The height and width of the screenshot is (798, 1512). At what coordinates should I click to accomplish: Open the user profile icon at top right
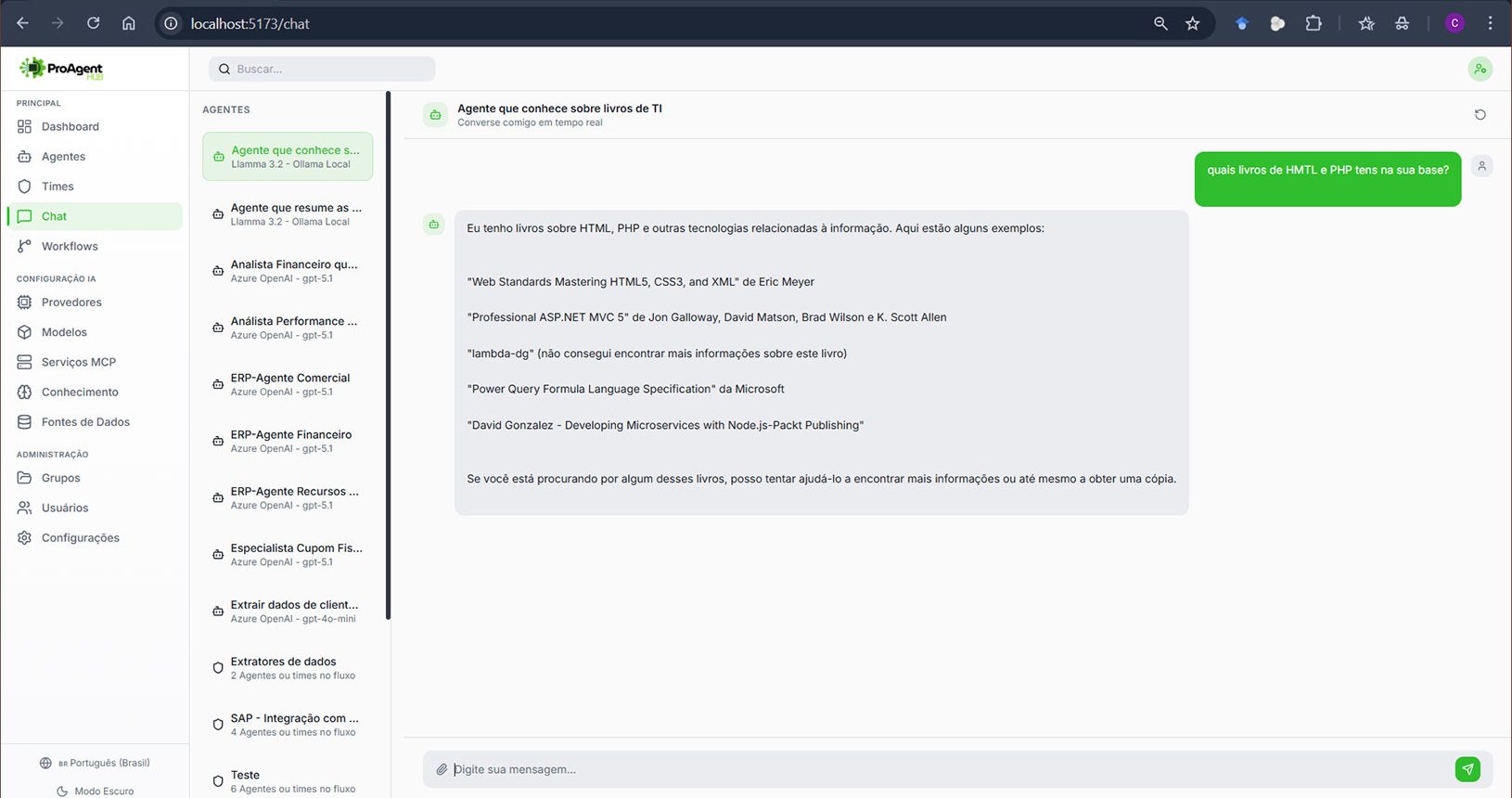[x=1480, y=69]
